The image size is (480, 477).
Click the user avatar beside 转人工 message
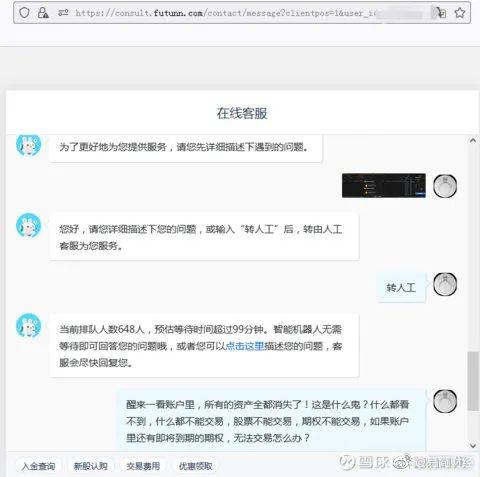445,284
